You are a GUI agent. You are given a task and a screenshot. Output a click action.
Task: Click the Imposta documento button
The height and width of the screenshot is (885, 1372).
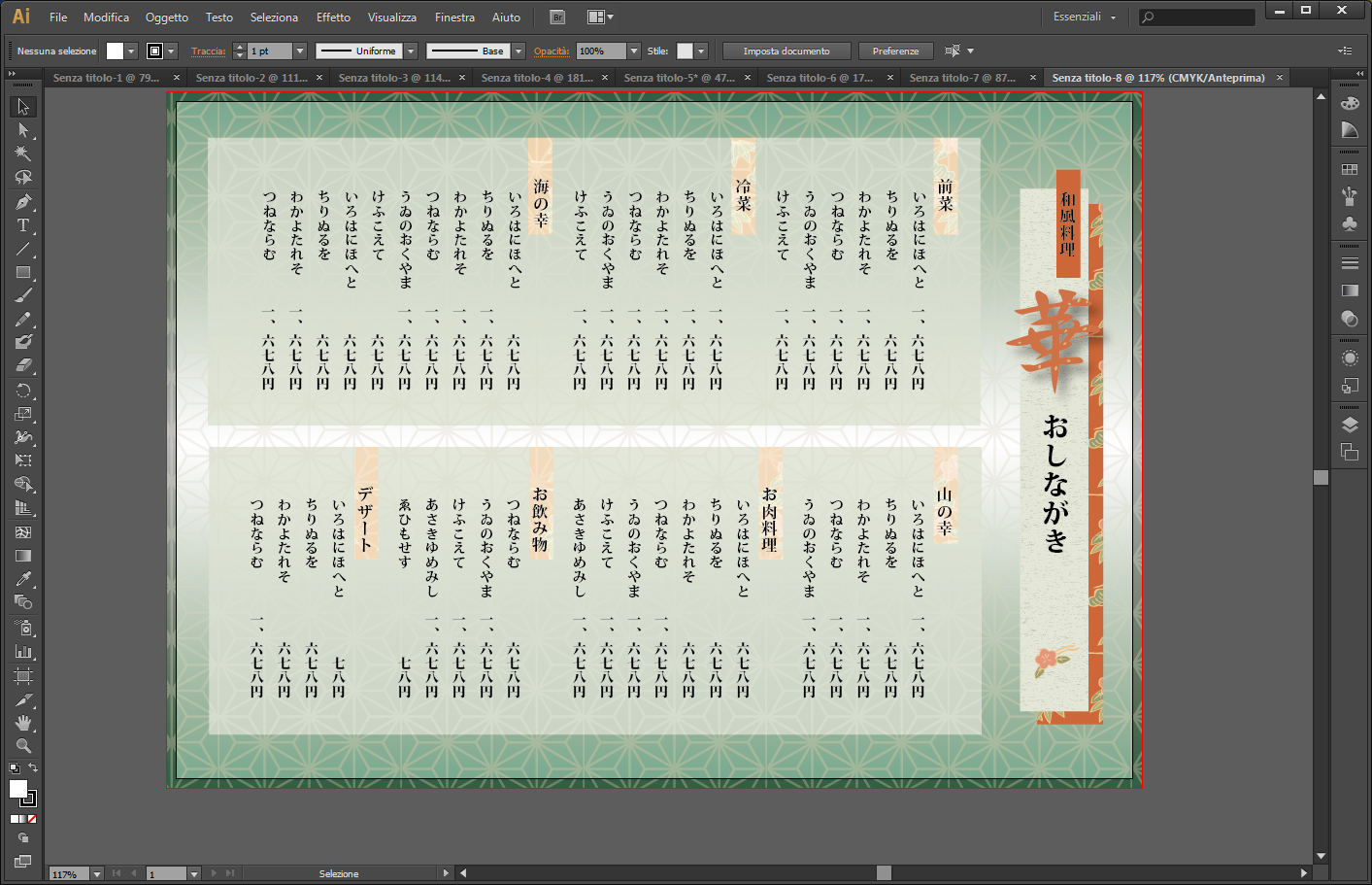786,51
